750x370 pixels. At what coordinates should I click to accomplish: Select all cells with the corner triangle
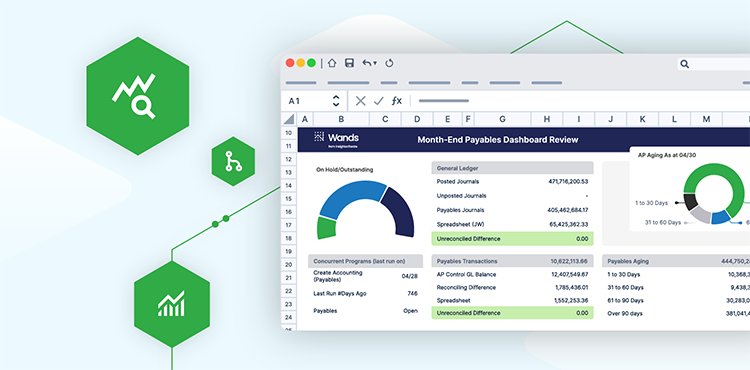click(289, 119)
